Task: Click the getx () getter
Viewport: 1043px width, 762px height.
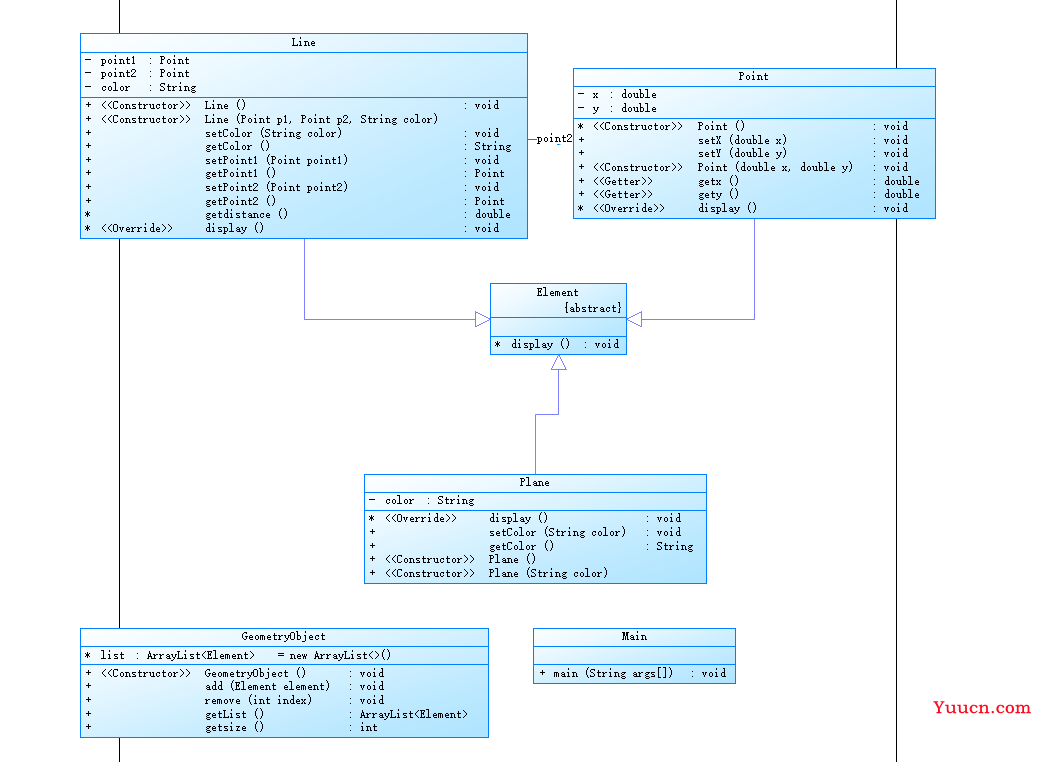Action: tap(718, 182)
